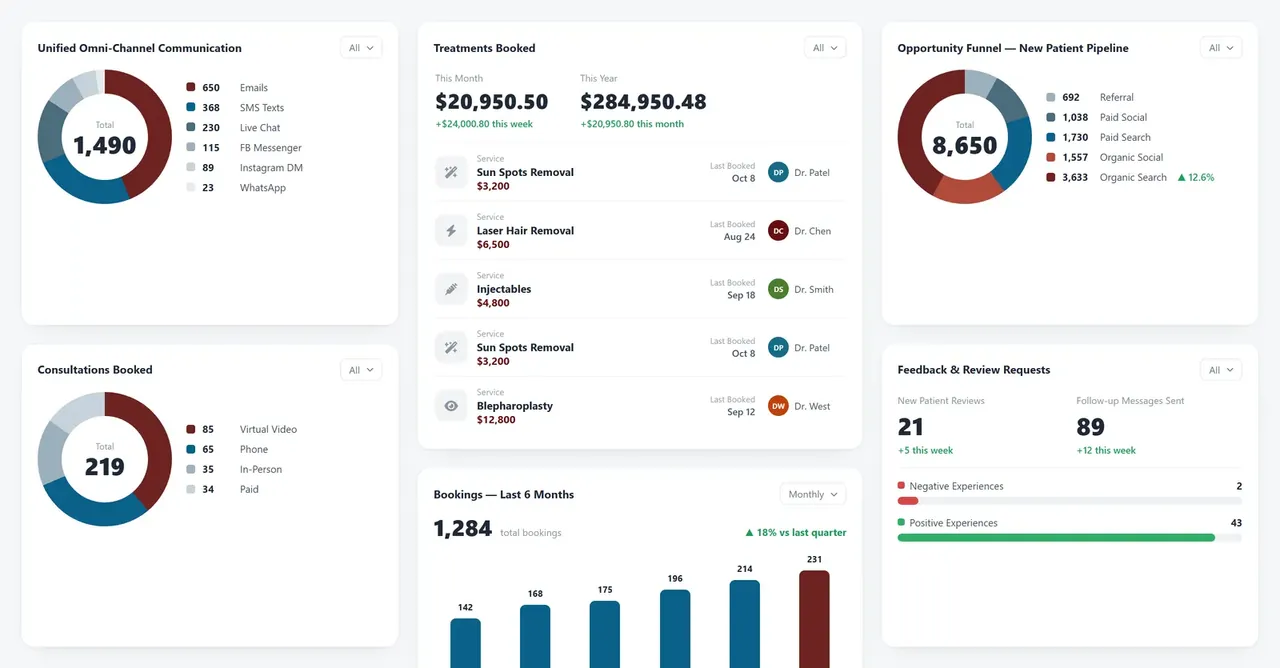Open the Monthly dropdown in Bookings card
The height and width of the screenshot is (668, 1280).
[x=813, y=494]
